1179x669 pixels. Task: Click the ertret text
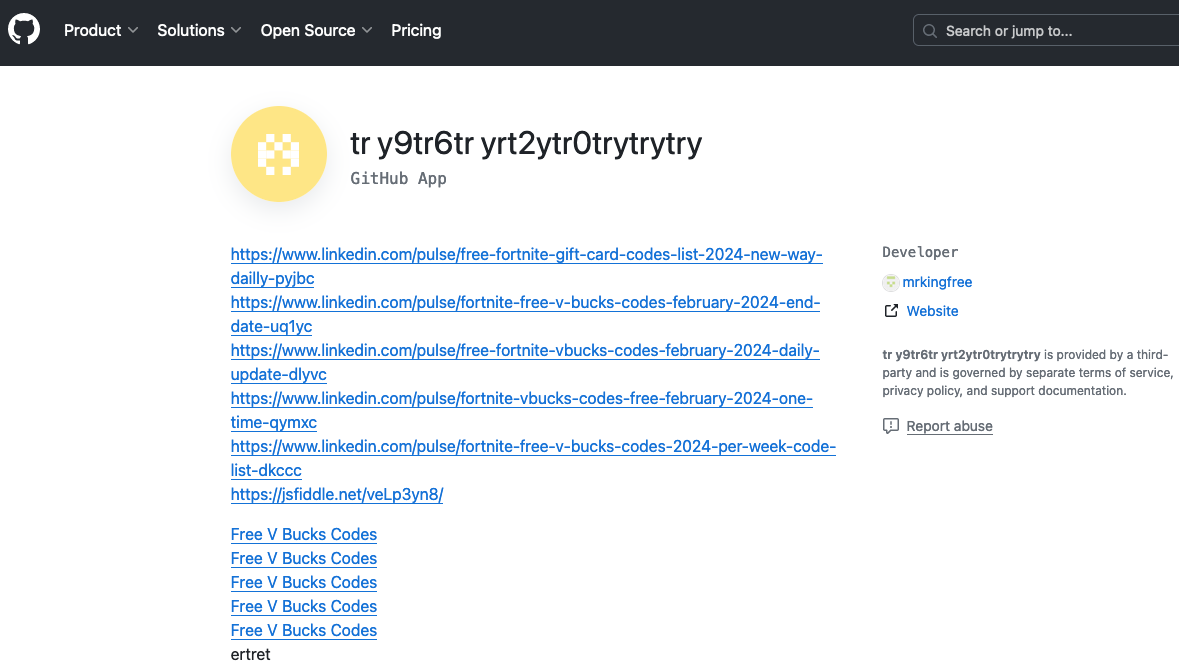[250, 655]
